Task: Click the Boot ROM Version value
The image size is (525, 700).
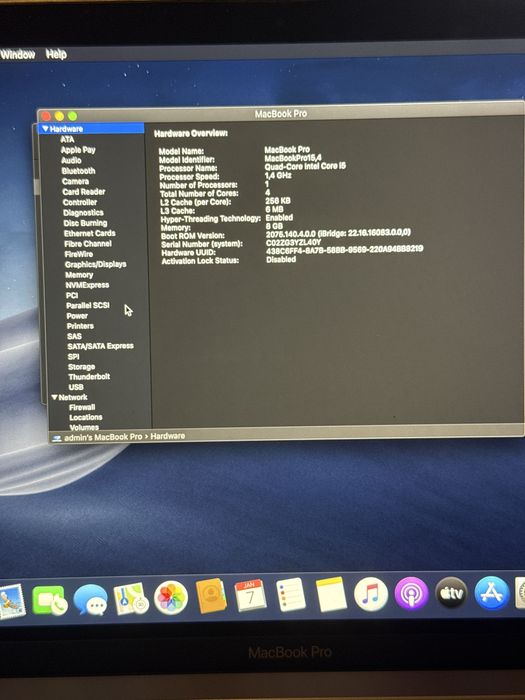Action: (338, 233)
